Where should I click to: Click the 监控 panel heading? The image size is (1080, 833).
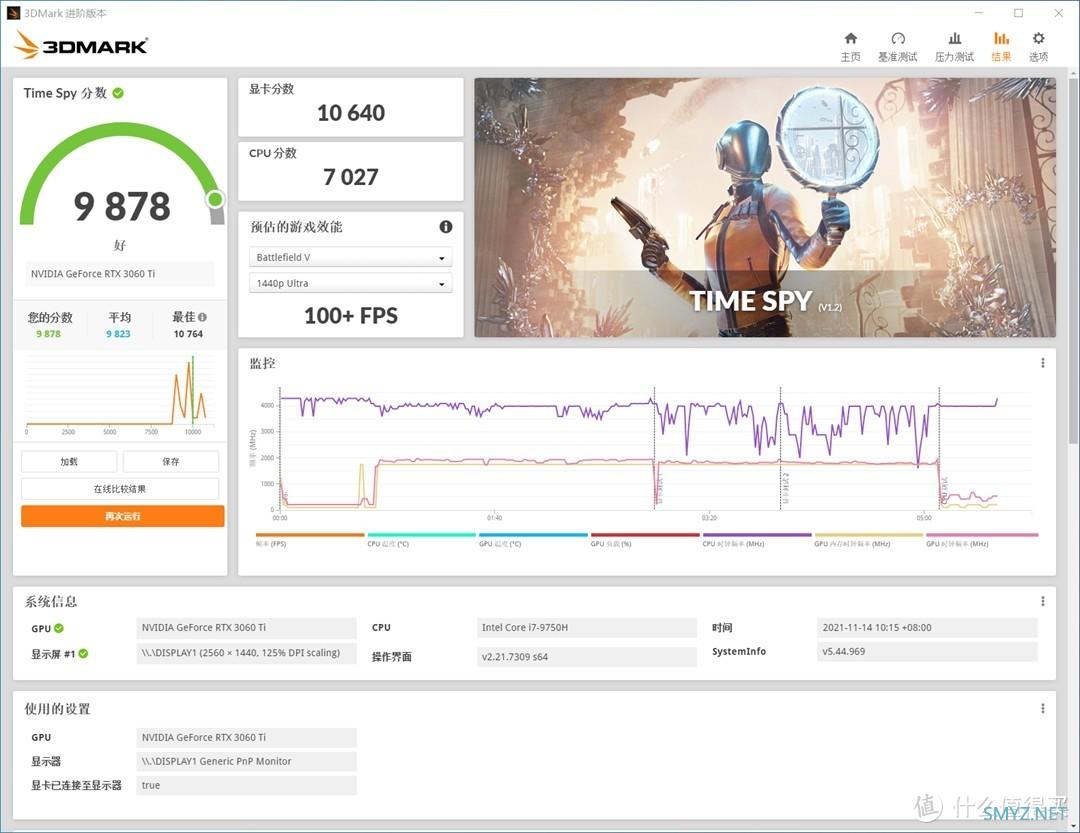(x=262, y=363)
